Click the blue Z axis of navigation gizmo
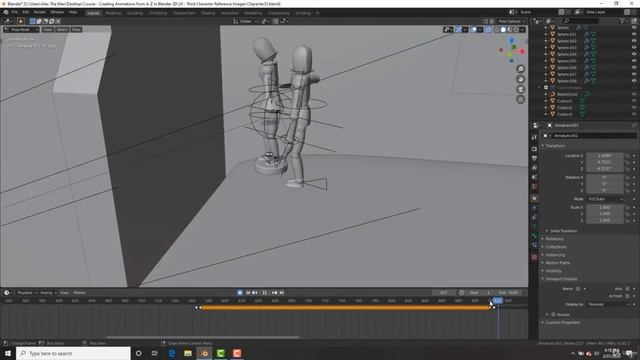This screenshot has height=360, width=640. point(511,40)
